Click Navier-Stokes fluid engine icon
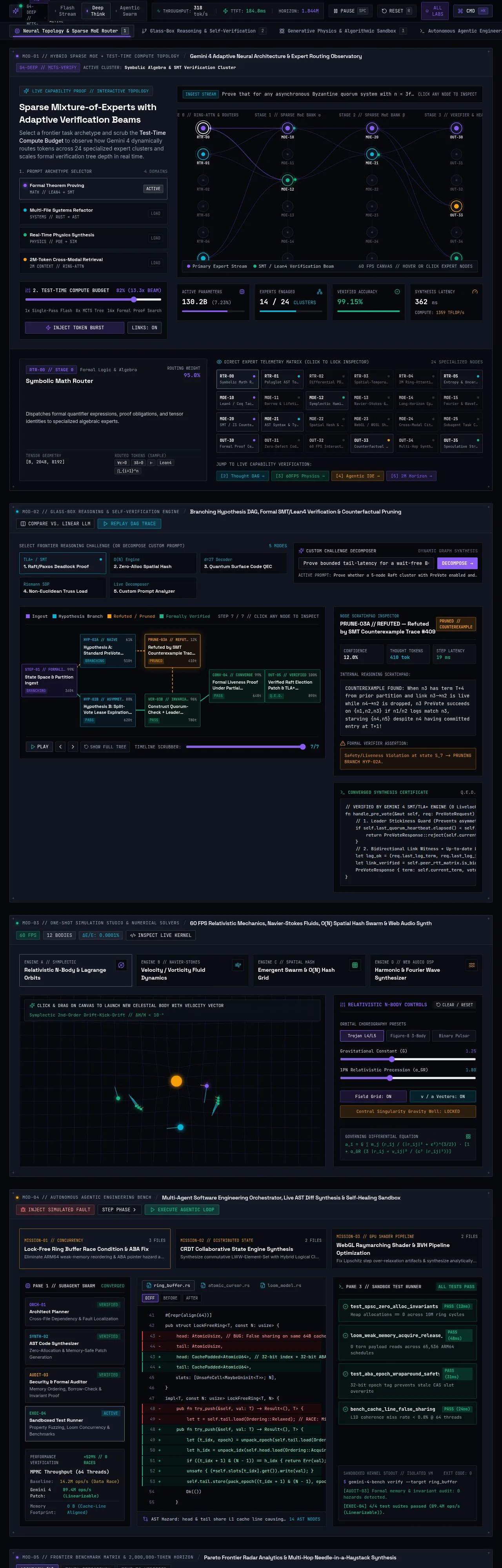 click(238, 965)
